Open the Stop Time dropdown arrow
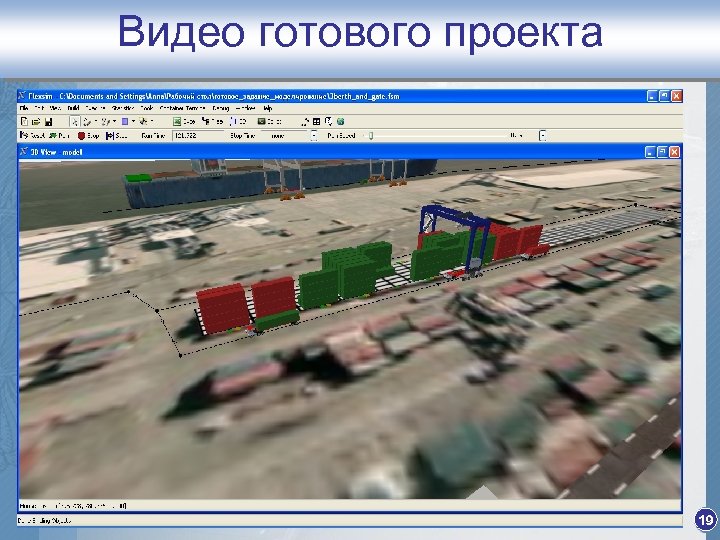Image resolution: width=720 pixels, height=540 pixels. tap(314, 135)
